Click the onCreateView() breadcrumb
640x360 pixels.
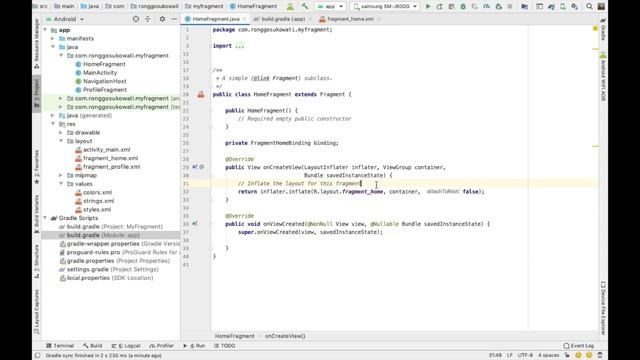(285, 336)
